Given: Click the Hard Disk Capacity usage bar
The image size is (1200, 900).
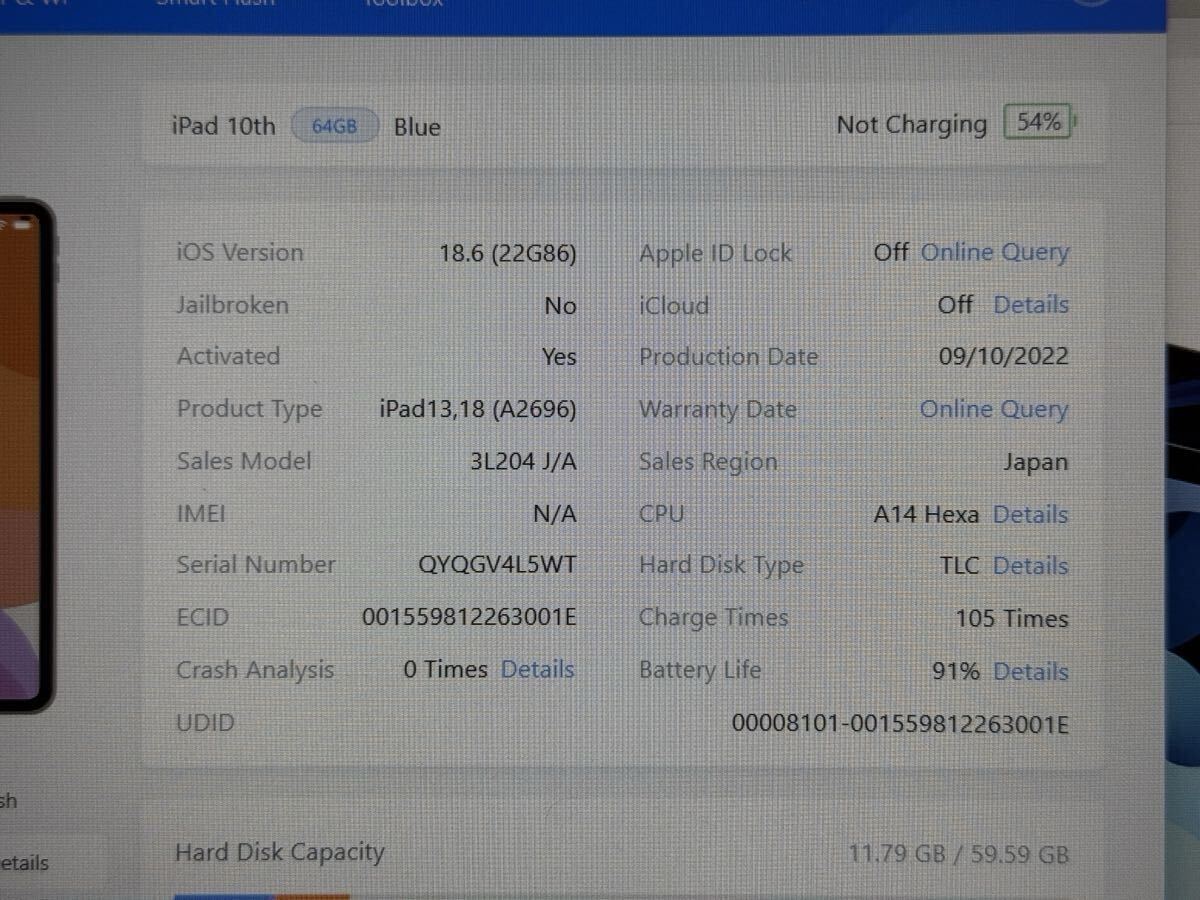Looking at the screenshot, I should [x=262, y=895].
